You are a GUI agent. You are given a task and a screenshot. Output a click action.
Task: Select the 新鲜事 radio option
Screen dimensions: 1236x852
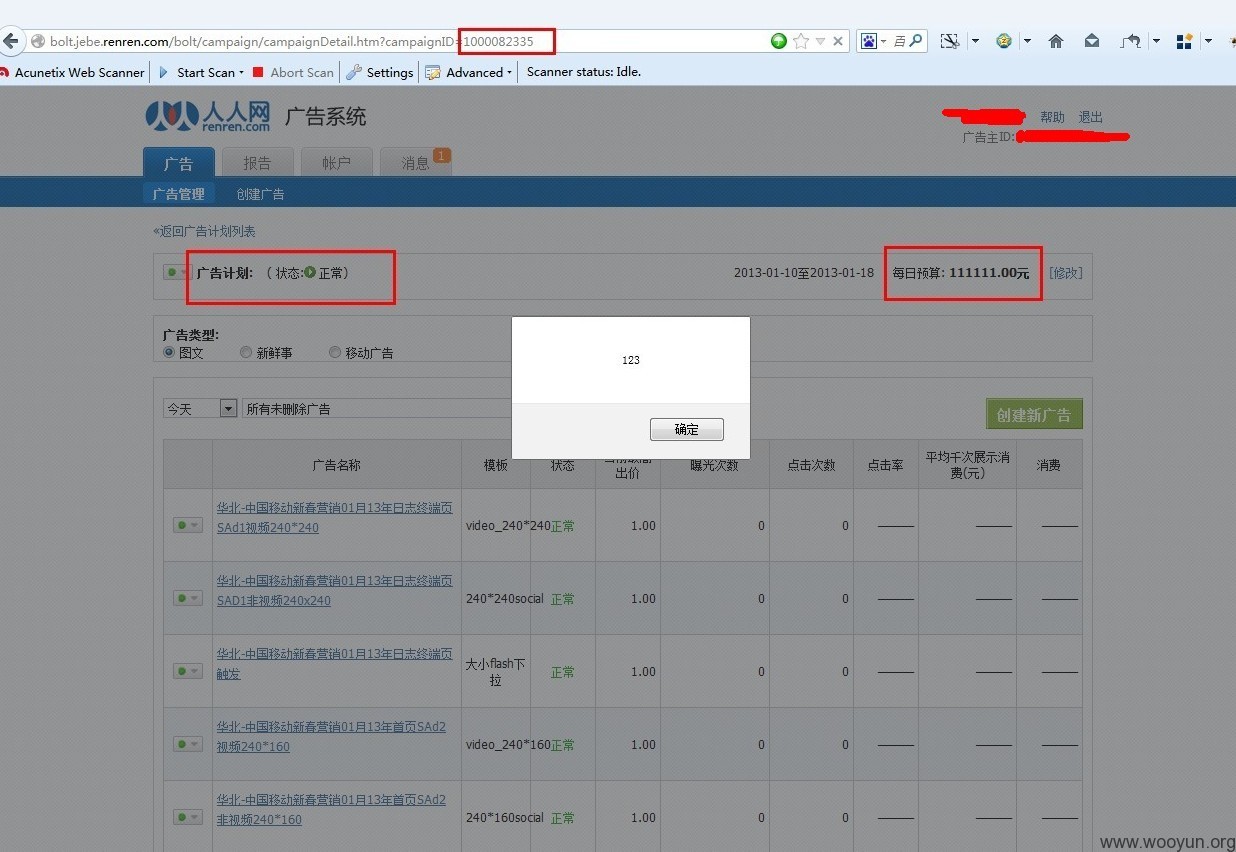pos(246,352)
